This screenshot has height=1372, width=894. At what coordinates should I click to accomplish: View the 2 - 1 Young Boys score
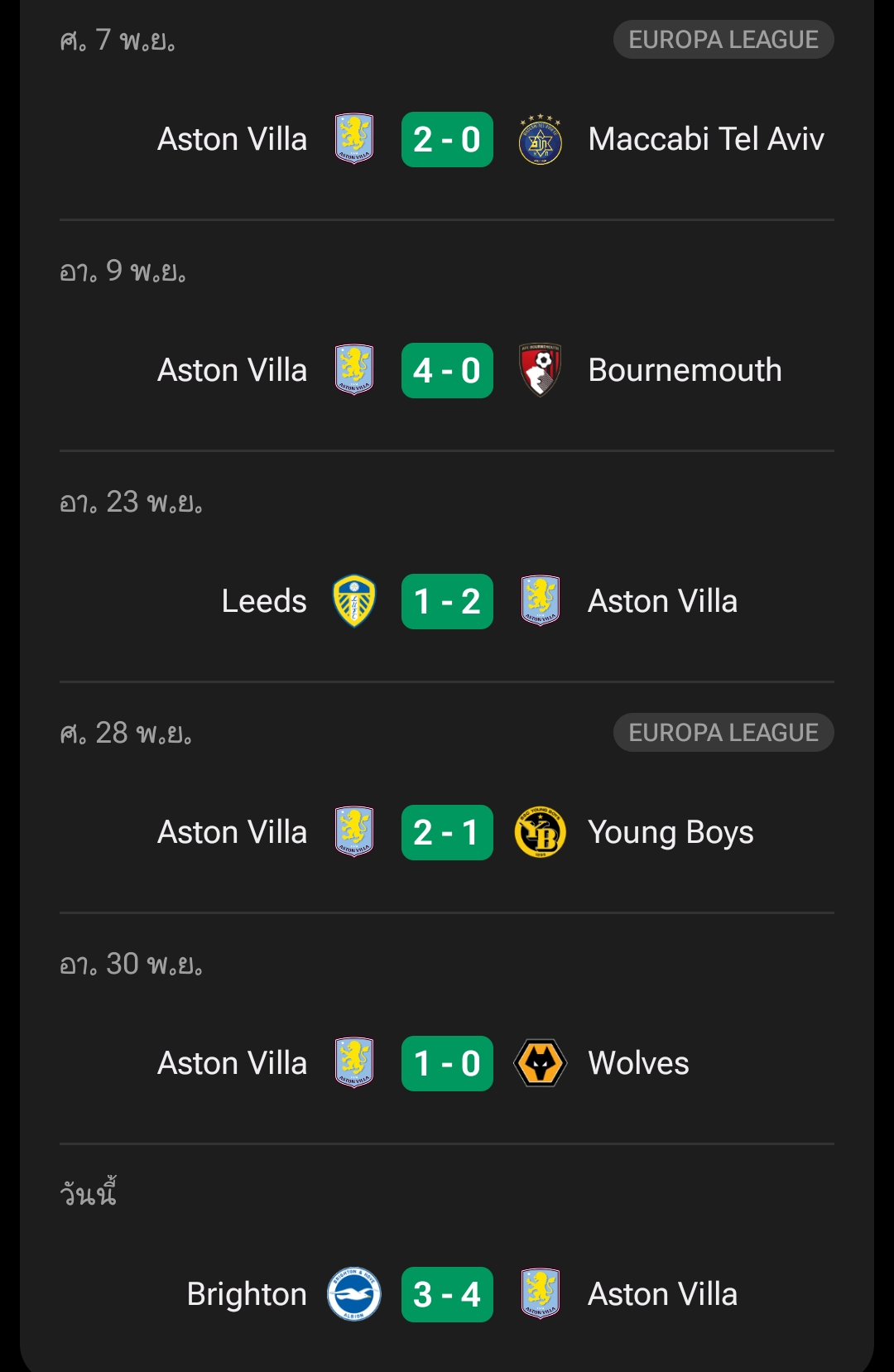447,832
